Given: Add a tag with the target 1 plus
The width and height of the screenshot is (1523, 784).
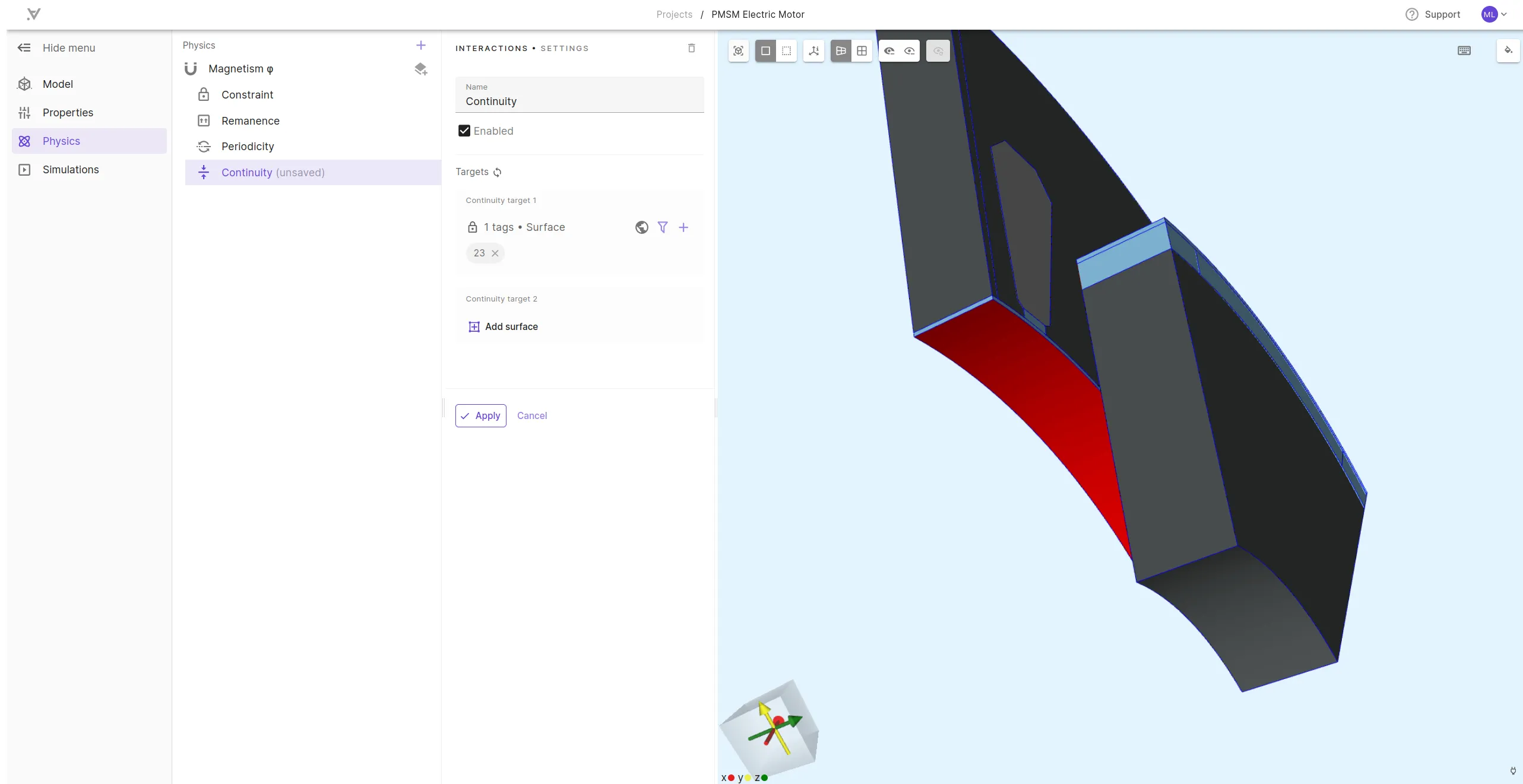Looking at the screenshot, I should tap(683, 227).
